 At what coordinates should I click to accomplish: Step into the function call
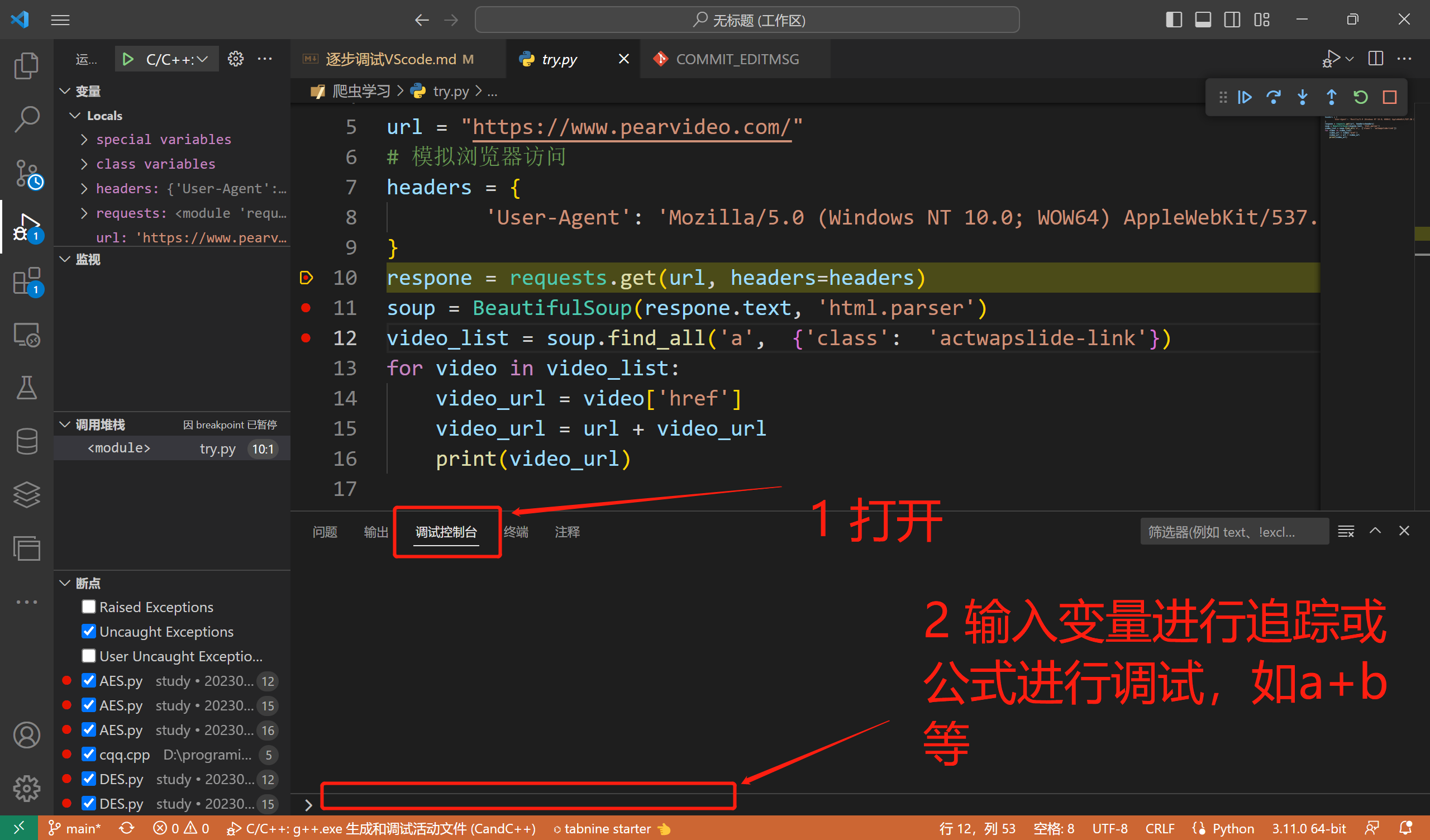(x=1302, y=97)
